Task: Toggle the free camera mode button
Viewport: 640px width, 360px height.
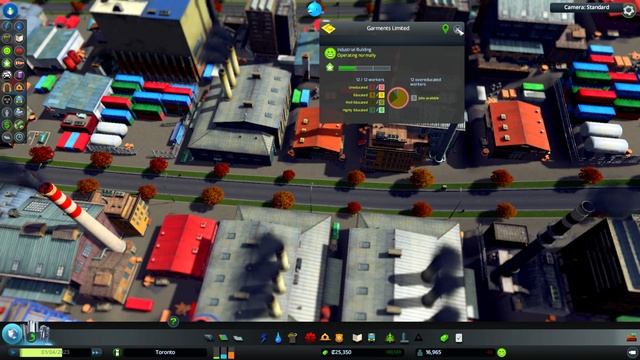Action: click(632, 352)
